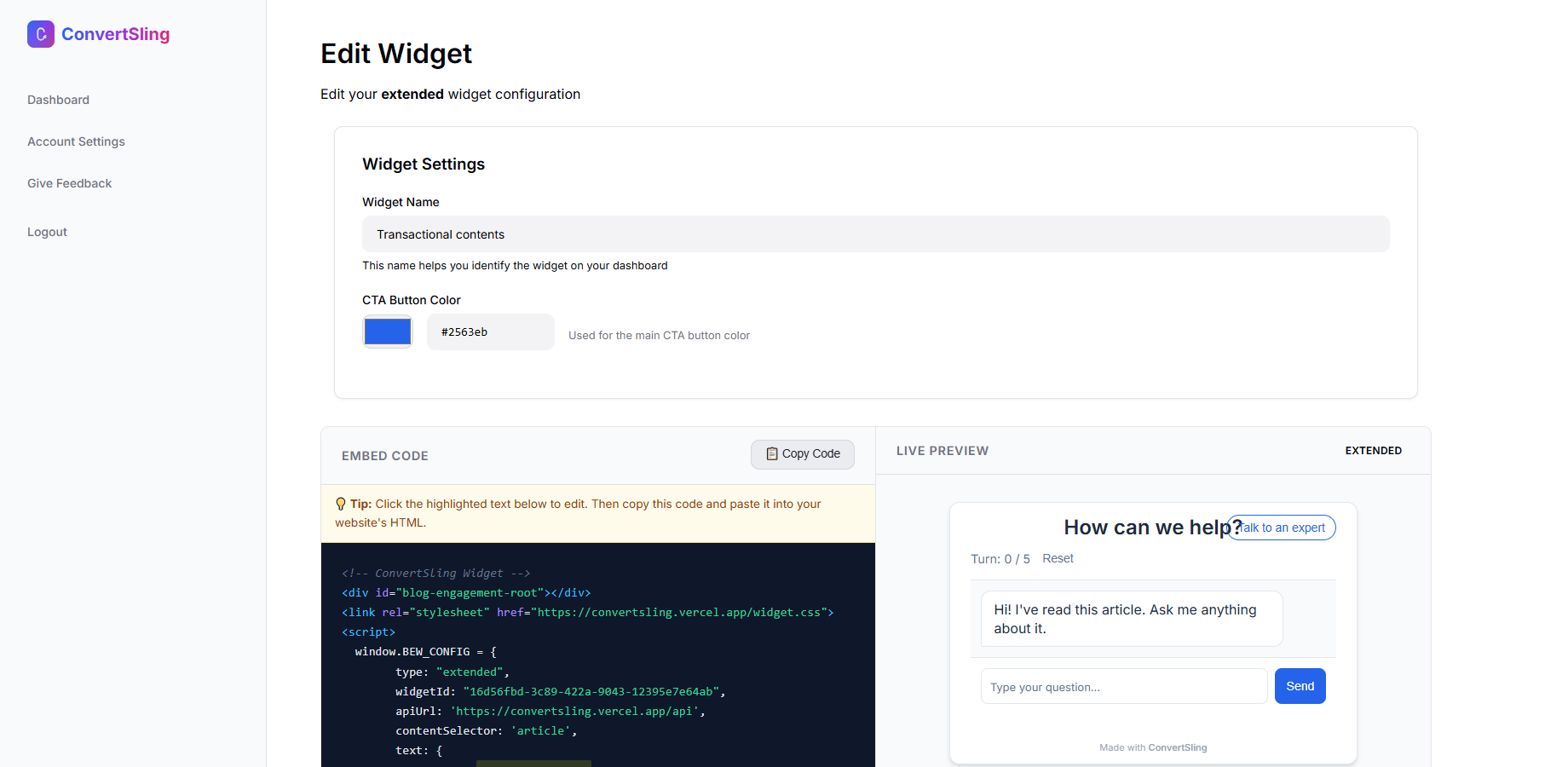Click the Send button in the preview
Viewport: 1568px width, 767px height.
pyautogui.click(x=1300, y=686)
